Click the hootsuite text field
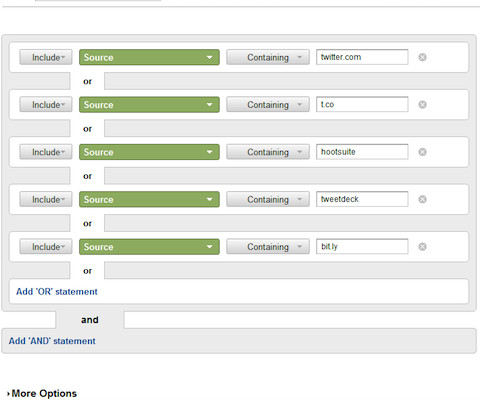 coord(362,152)
